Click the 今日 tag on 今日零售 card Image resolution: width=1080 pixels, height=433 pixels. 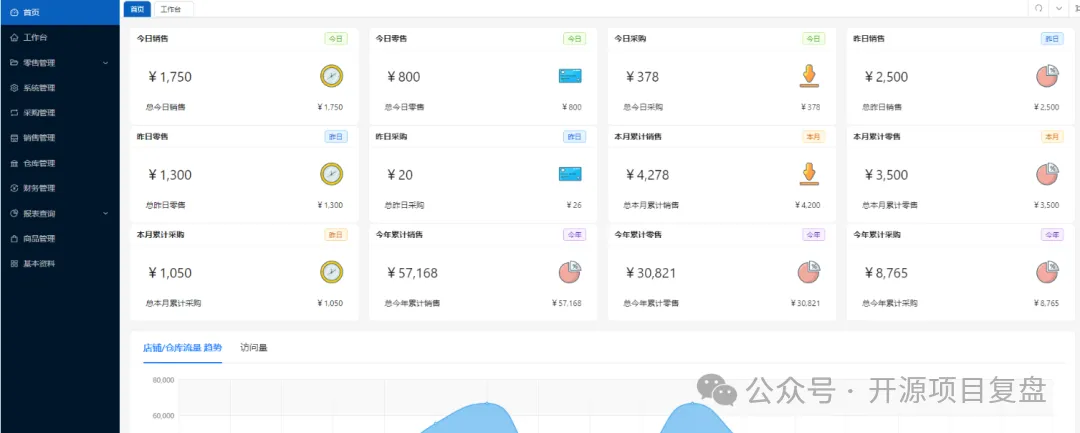pyautogui.click(x=574, y=39)
